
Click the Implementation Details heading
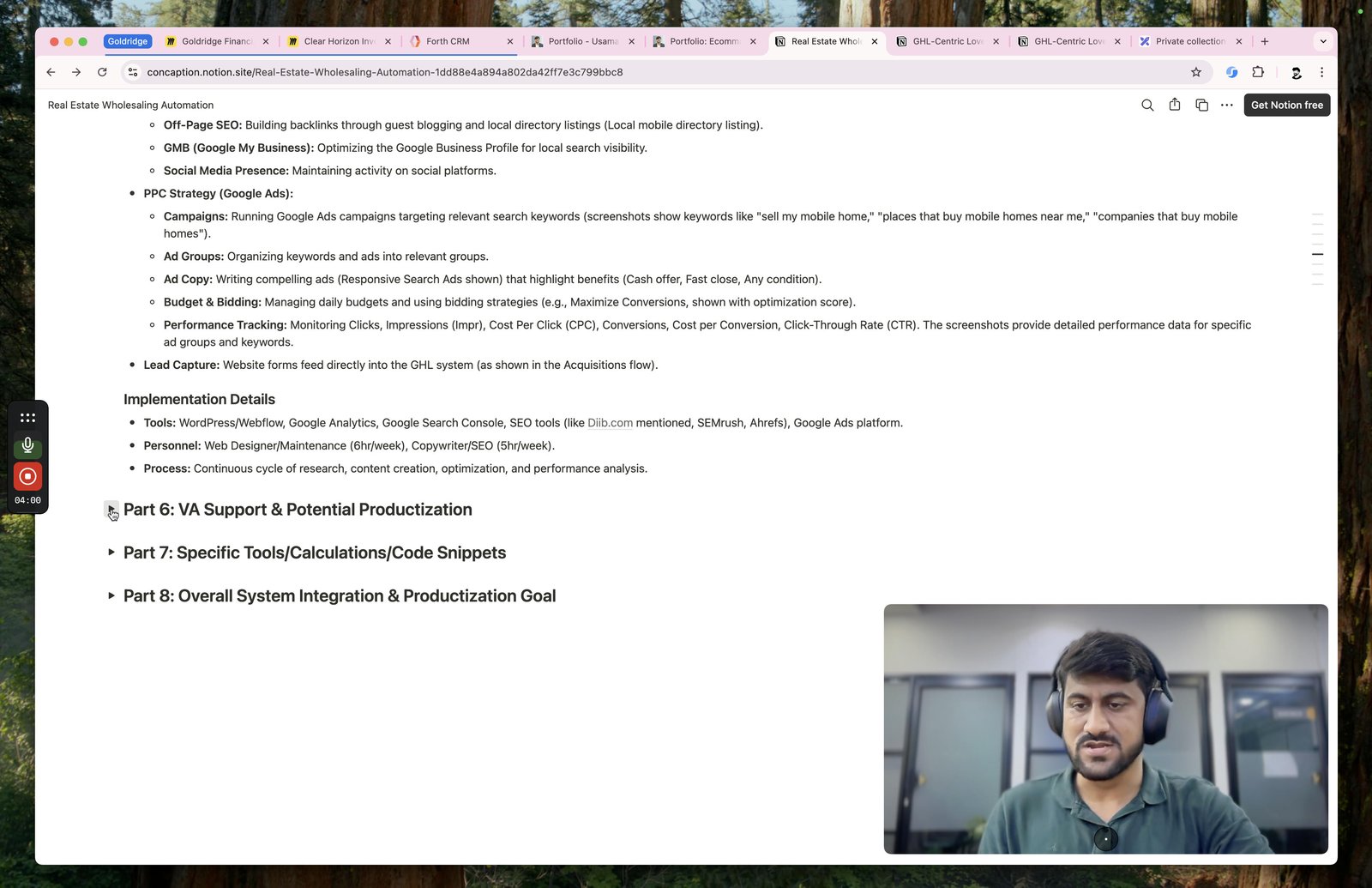point(199,399)
